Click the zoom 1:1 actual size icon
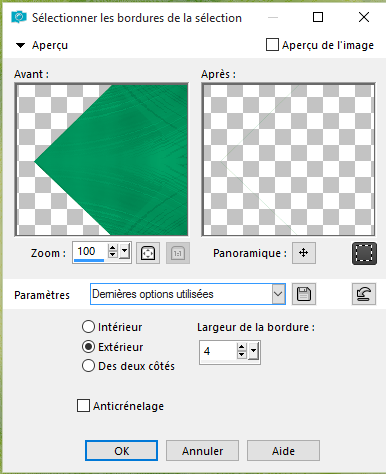386x474 pixels. click(178, 253)
